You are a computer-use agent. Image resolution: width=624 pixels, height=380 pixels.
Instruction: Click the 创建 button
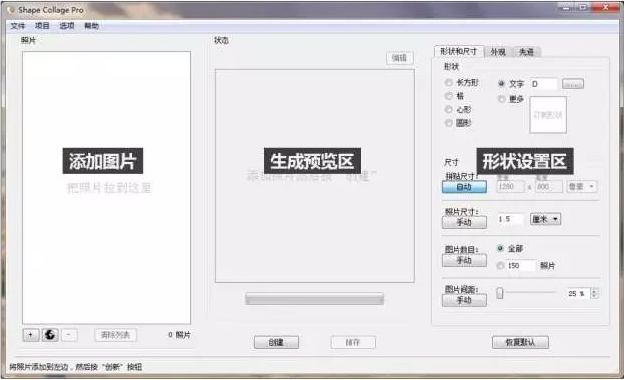276,342
